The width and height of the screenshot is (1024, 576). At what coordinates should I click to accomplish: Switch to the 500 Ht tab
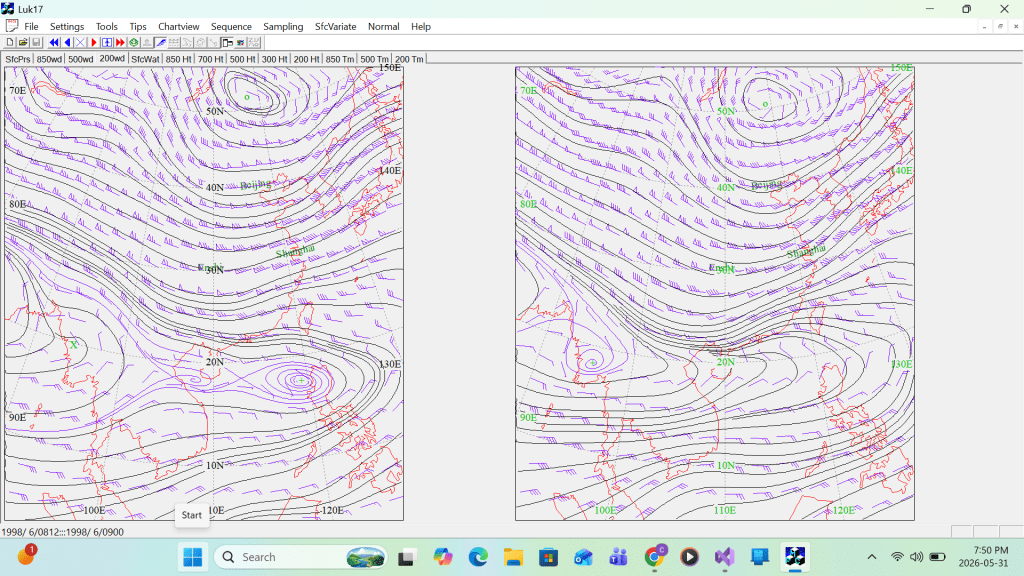(x=242, y=59)
